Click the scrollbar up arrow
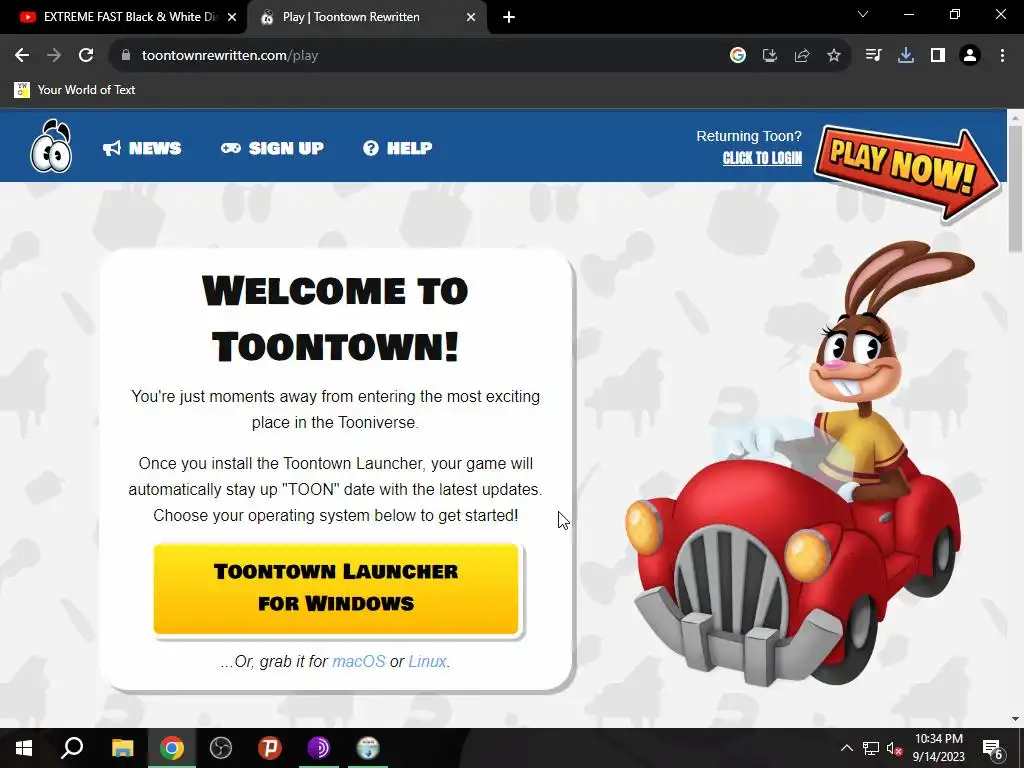The image size is (1024, 768). pos(1015,118)
